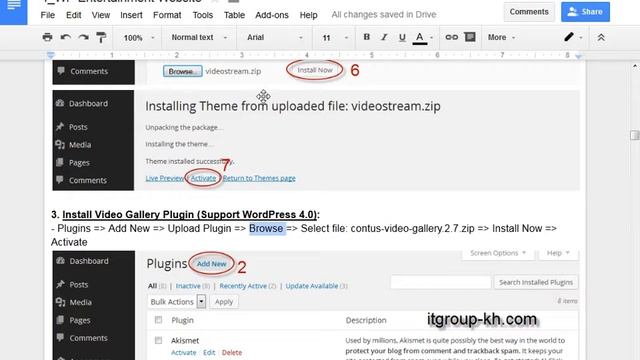Expand the WordPress Help tab
The height and width of the screenshot is (360, 640).
tap(558, 253)
